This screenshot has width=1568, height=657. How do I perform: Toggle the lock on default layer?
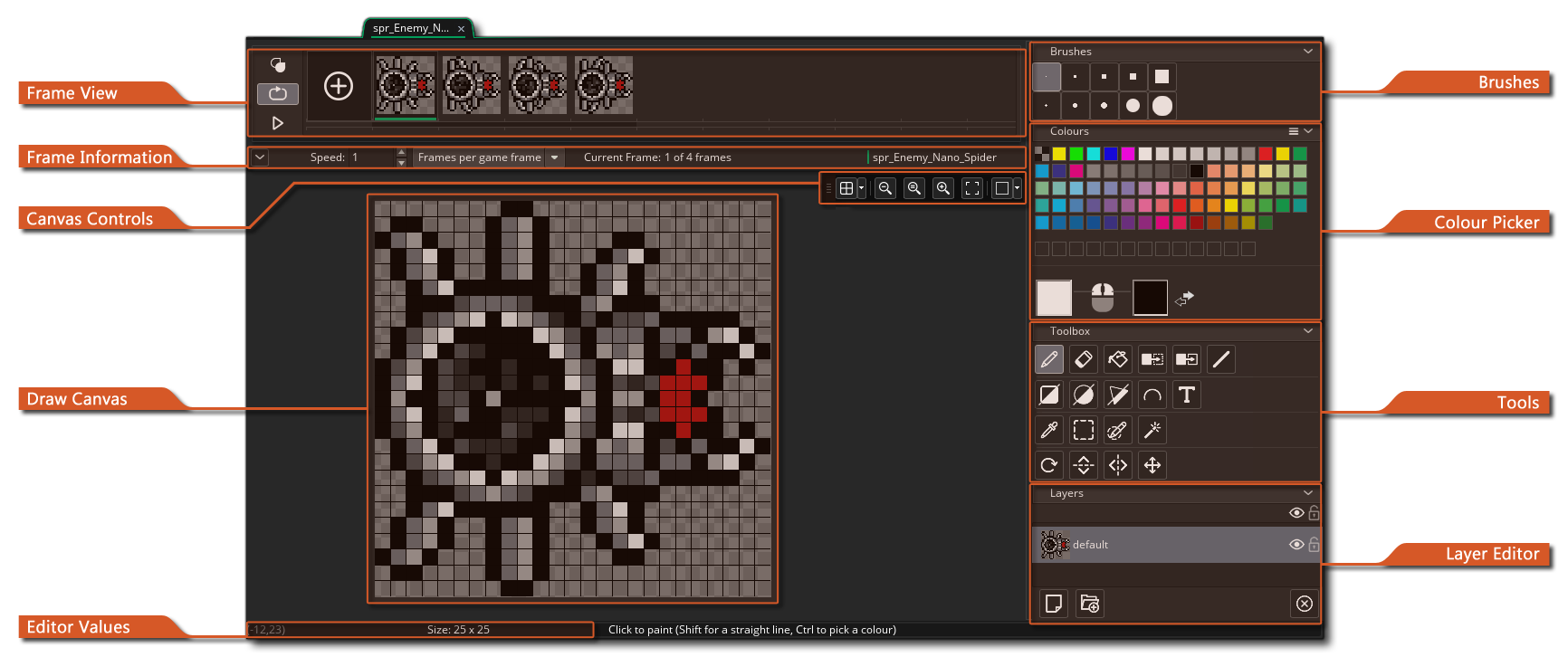(1314, 545)
